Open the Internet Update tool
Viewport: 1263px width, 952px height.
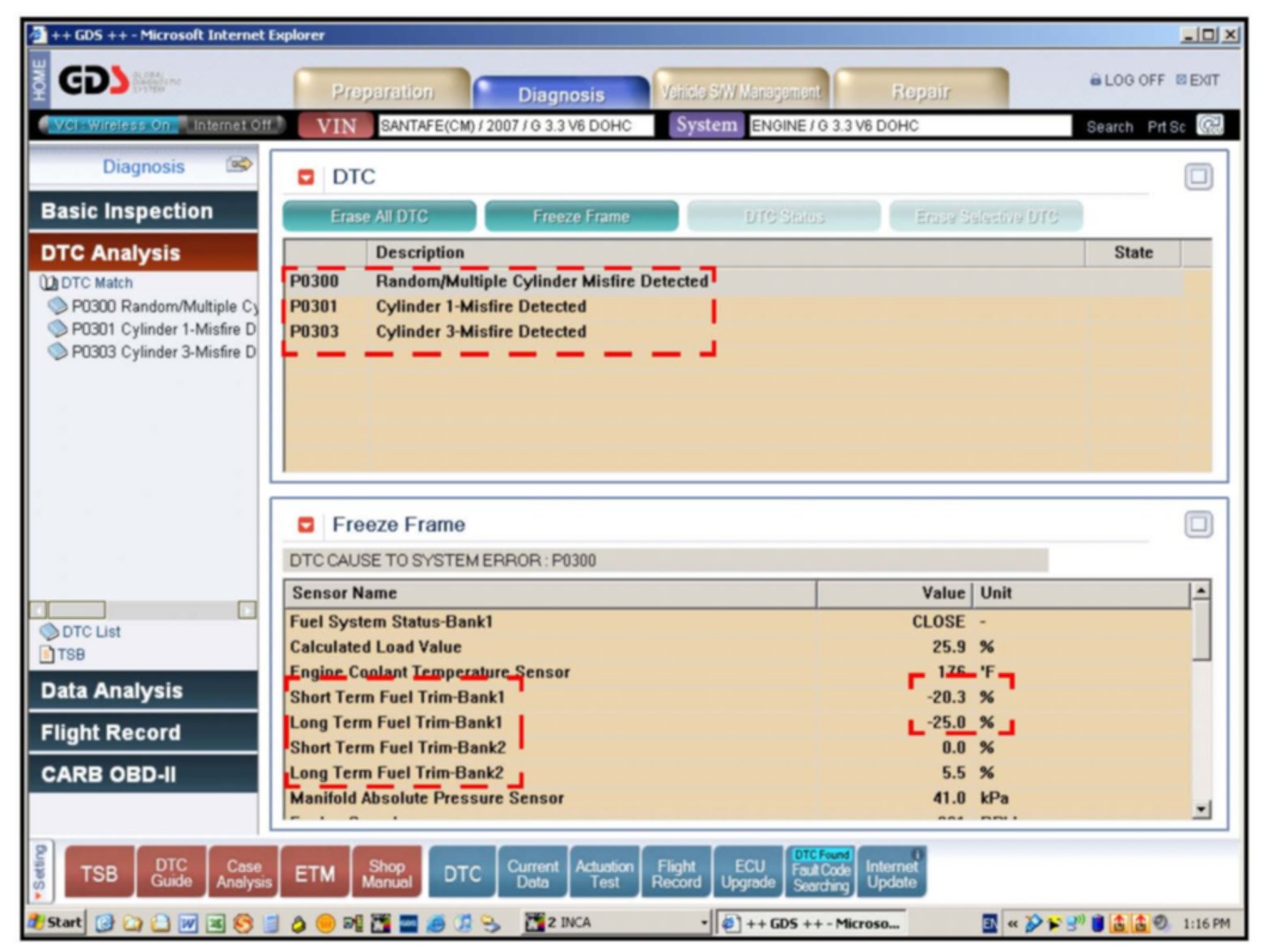pos(892,872)
